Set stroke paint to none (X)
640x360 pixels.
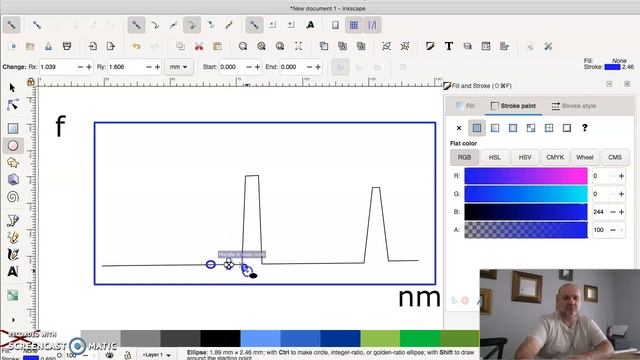pos(459,128)
